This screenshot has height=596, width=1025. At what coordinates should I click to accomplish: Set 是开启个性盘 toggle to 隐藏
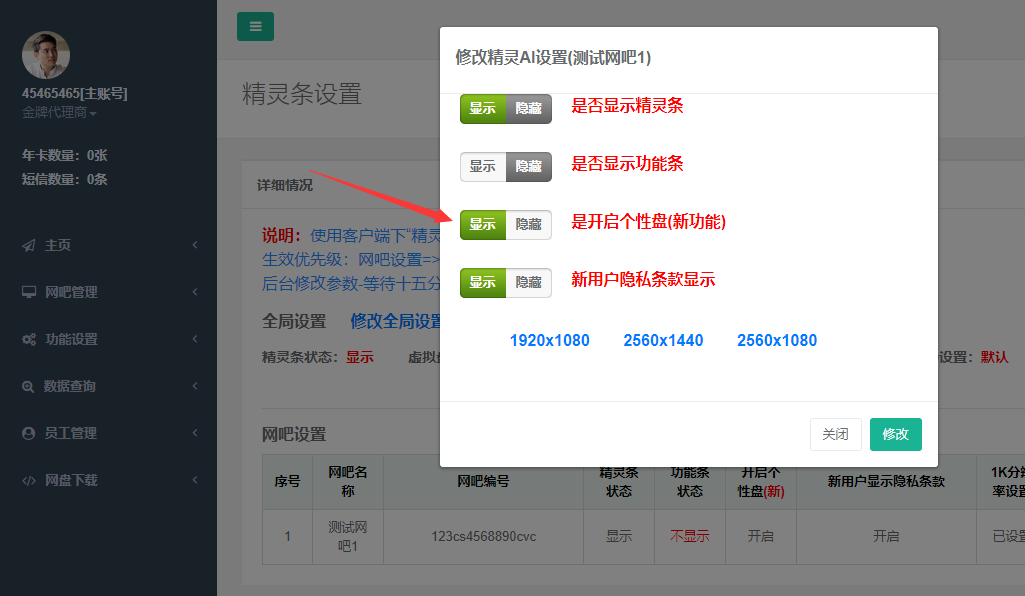[x=529, y=224]
